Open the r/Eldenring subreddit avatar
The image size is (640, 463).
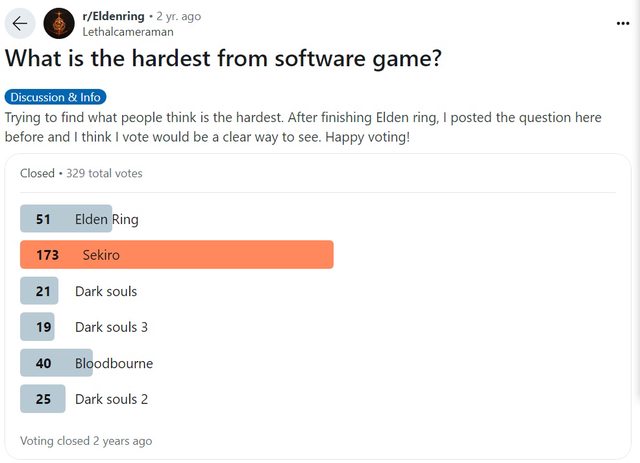(x=59, y=23)
